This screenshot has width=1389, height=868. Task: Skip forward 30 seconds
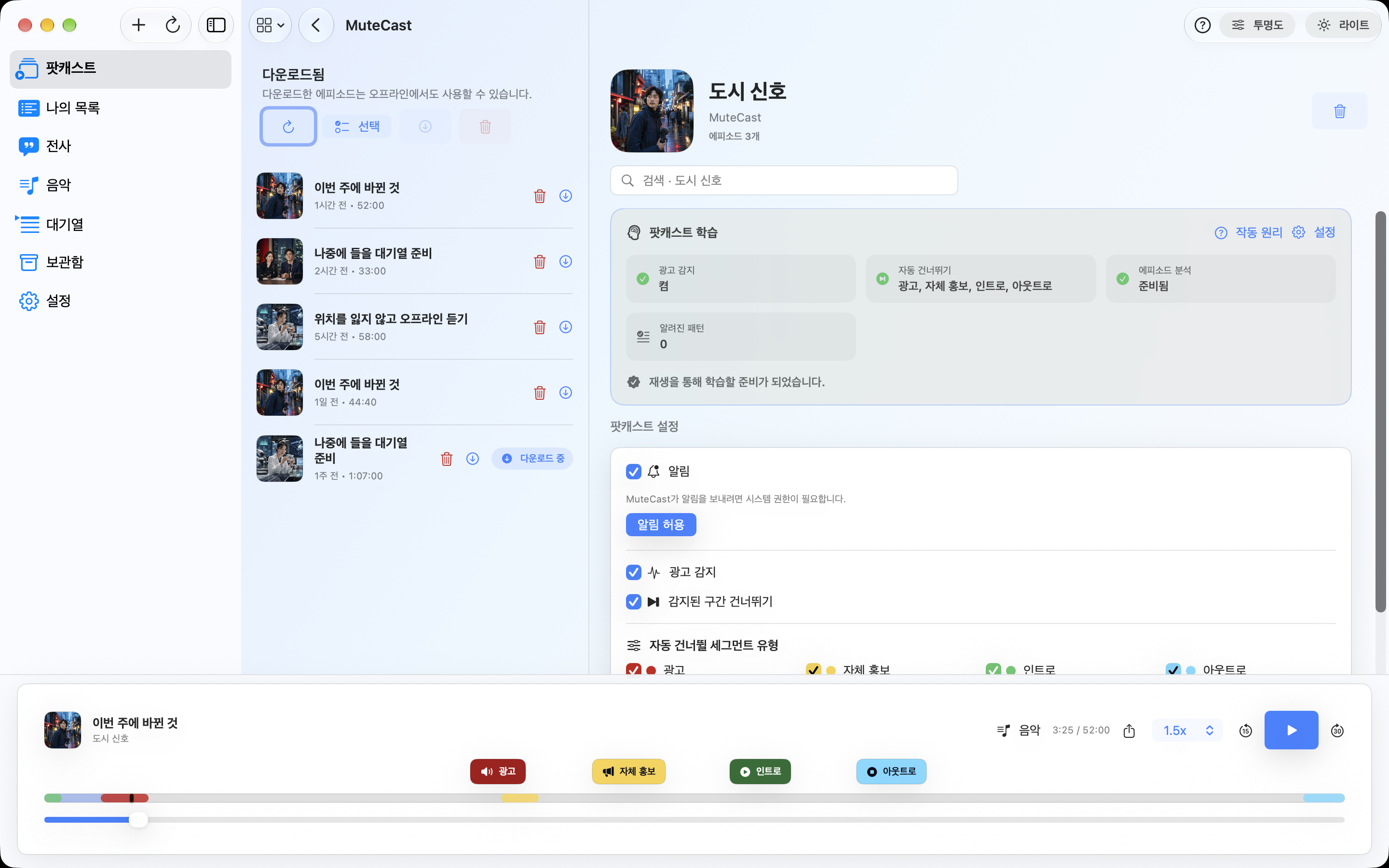tap(1337, 730)
